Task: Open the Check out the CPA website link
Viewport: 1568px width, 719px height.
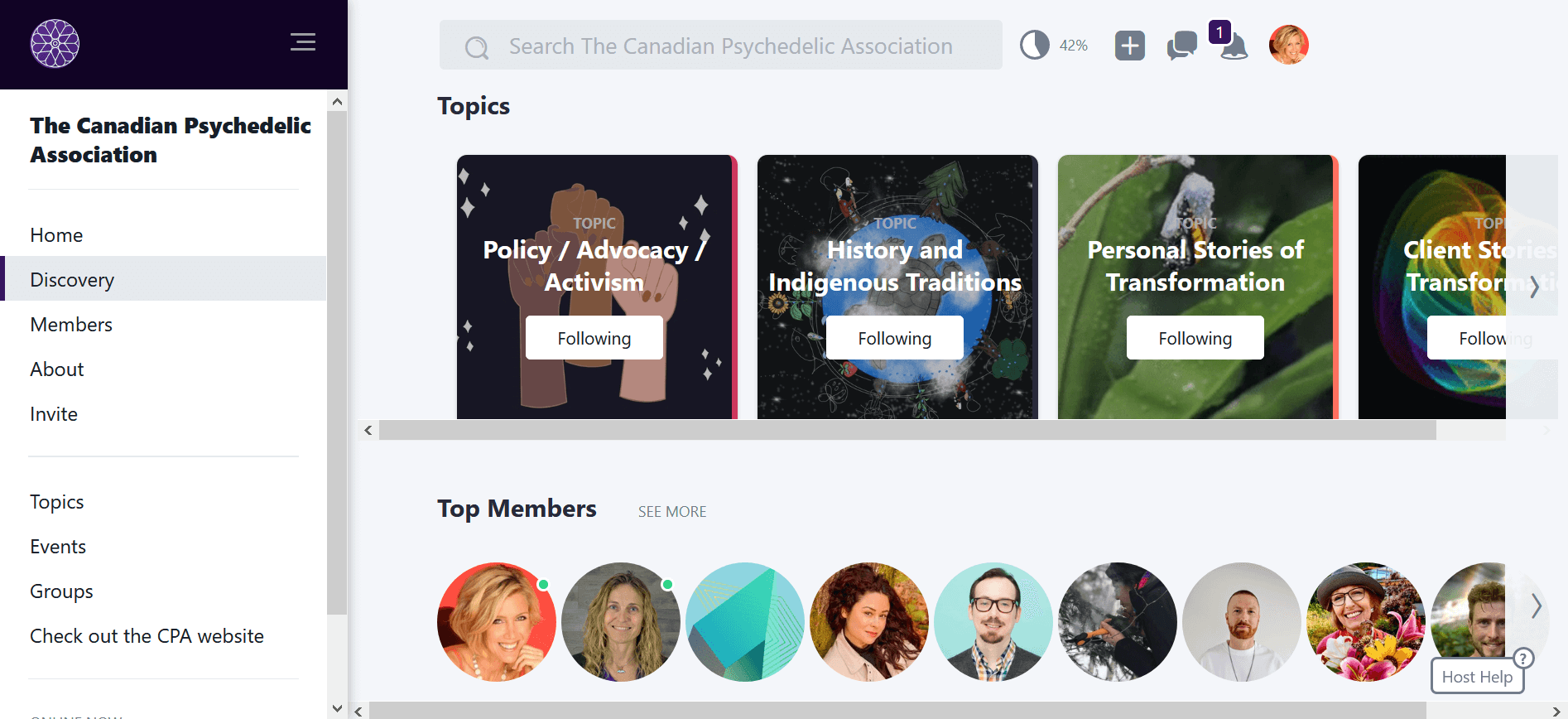Action: [147, 636]
